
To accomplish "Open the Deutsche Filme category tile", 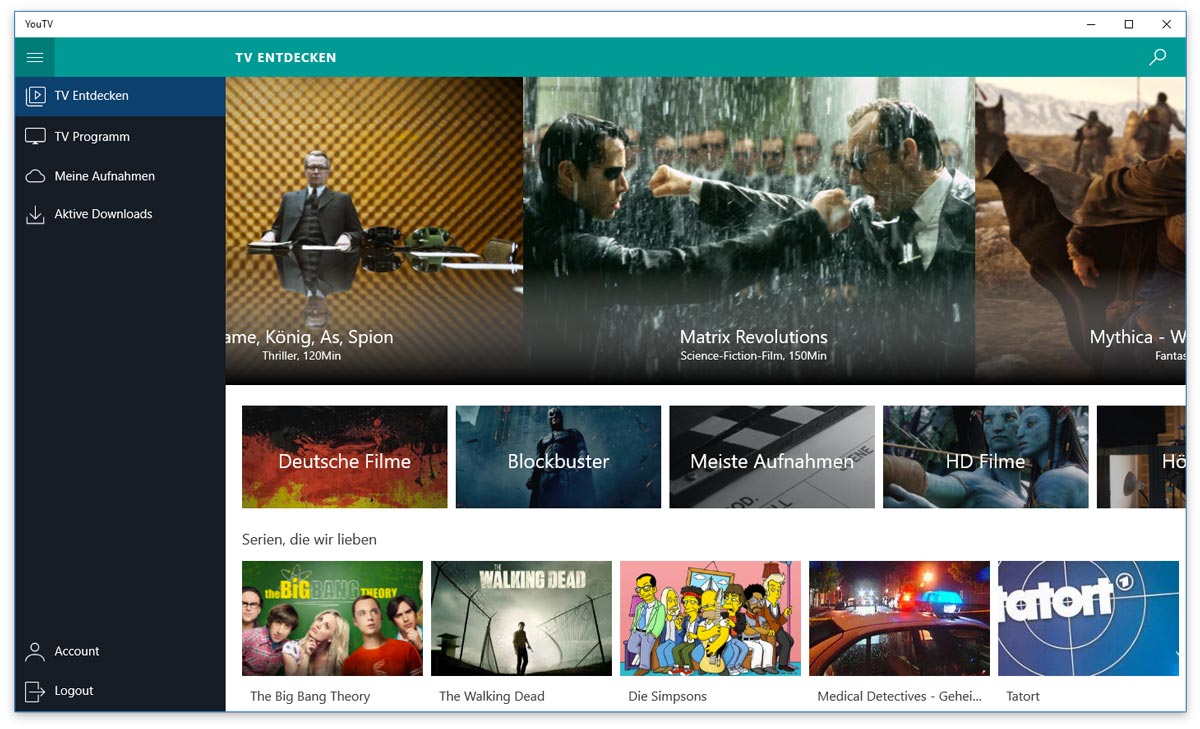I will [x=345, y=457].
